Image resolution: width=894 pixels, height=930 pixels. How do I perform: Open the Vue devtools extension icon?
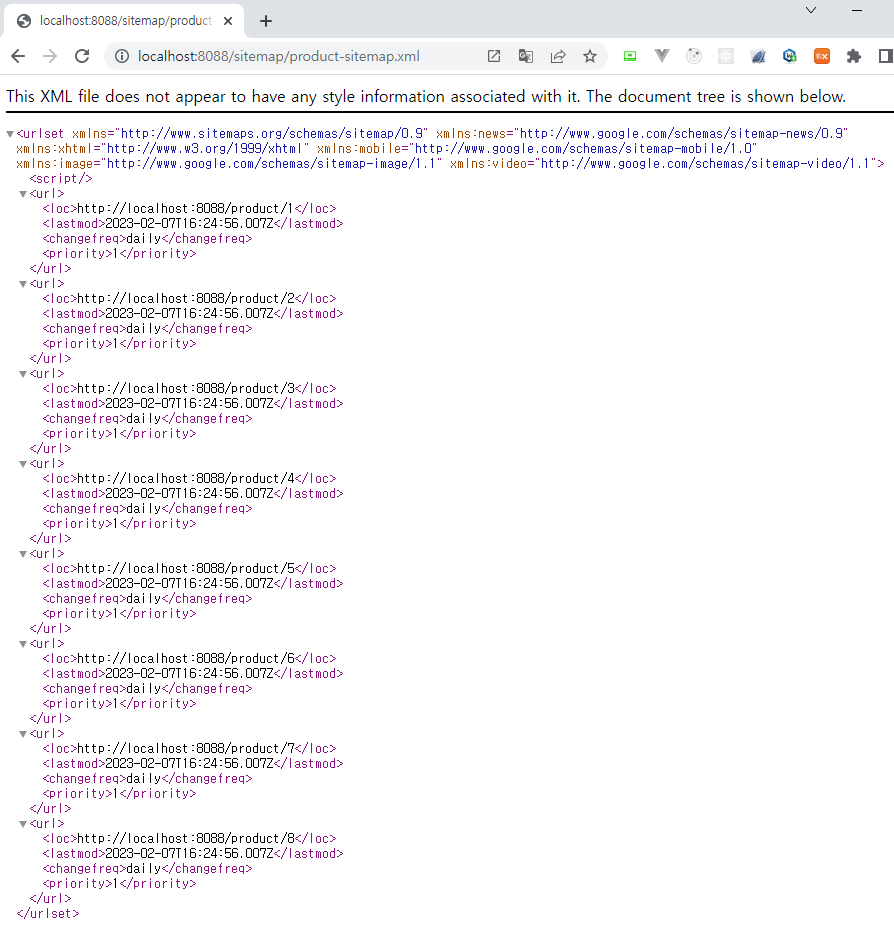[662, 56]
